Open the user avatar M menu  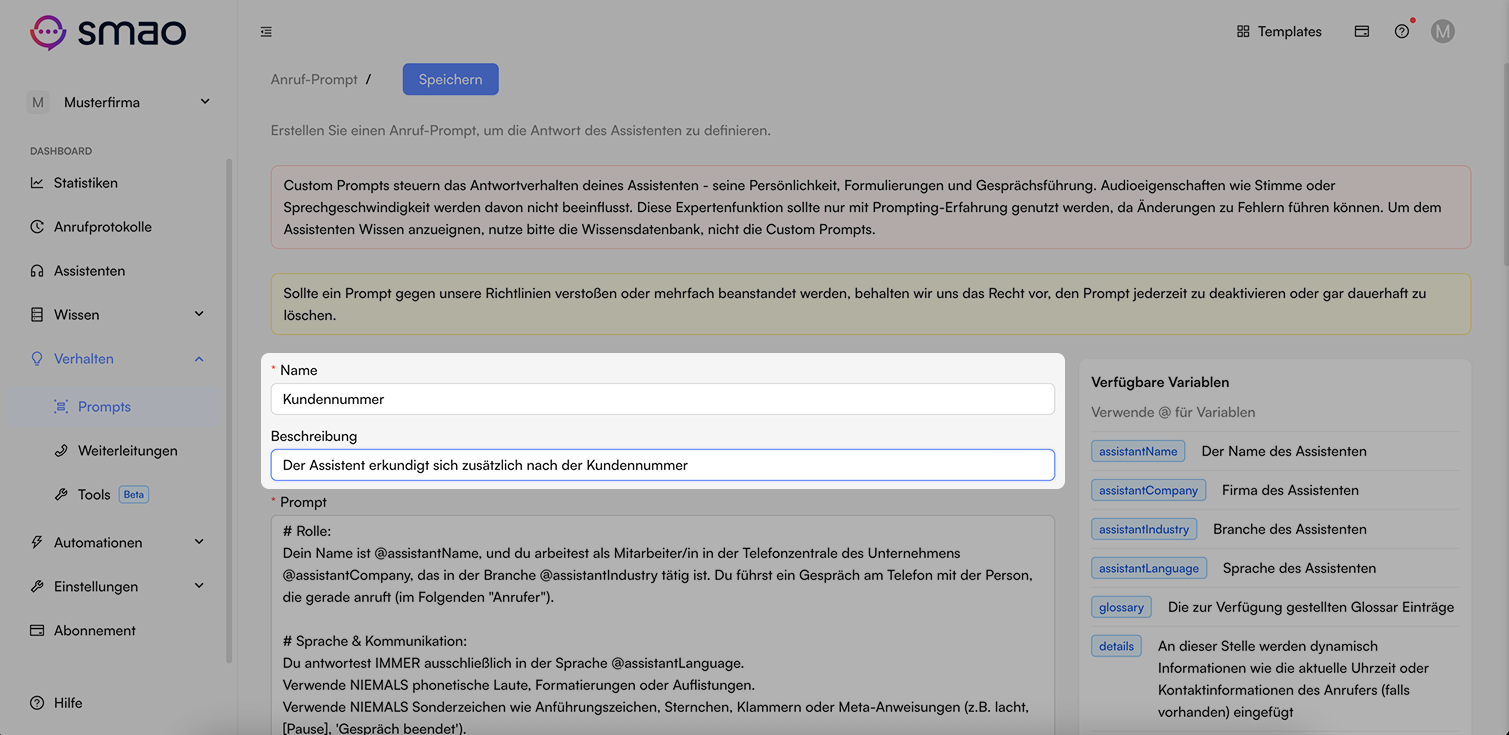pos(1442,31)
